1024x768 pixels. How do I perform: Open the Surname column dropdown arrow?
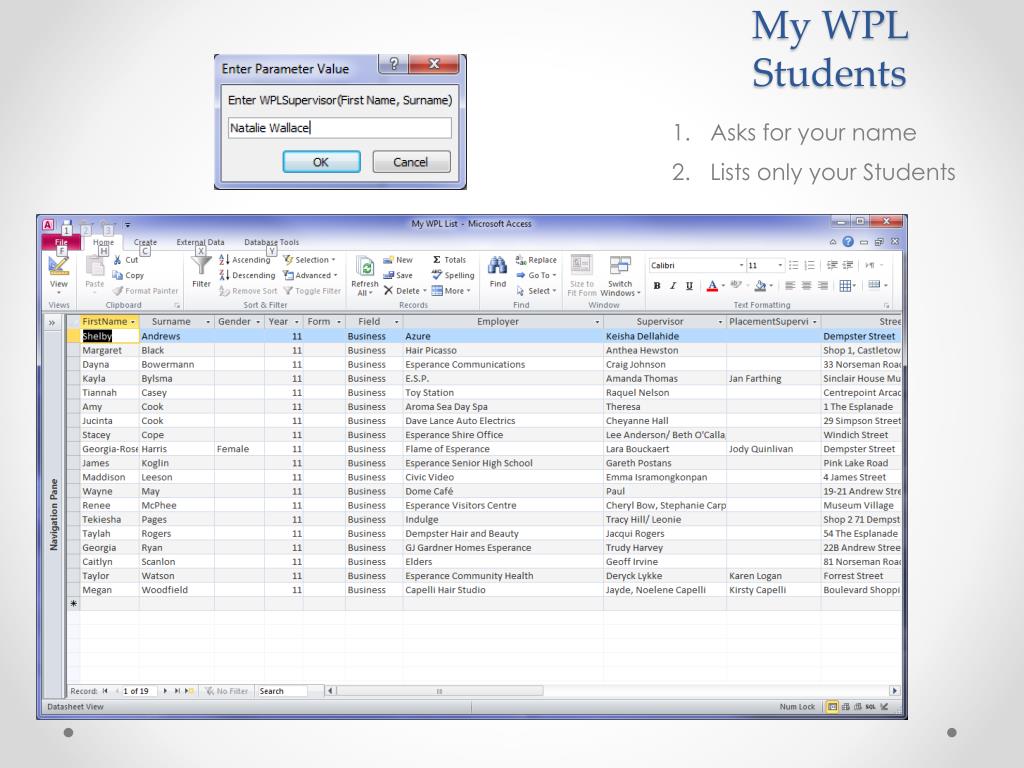208,322
